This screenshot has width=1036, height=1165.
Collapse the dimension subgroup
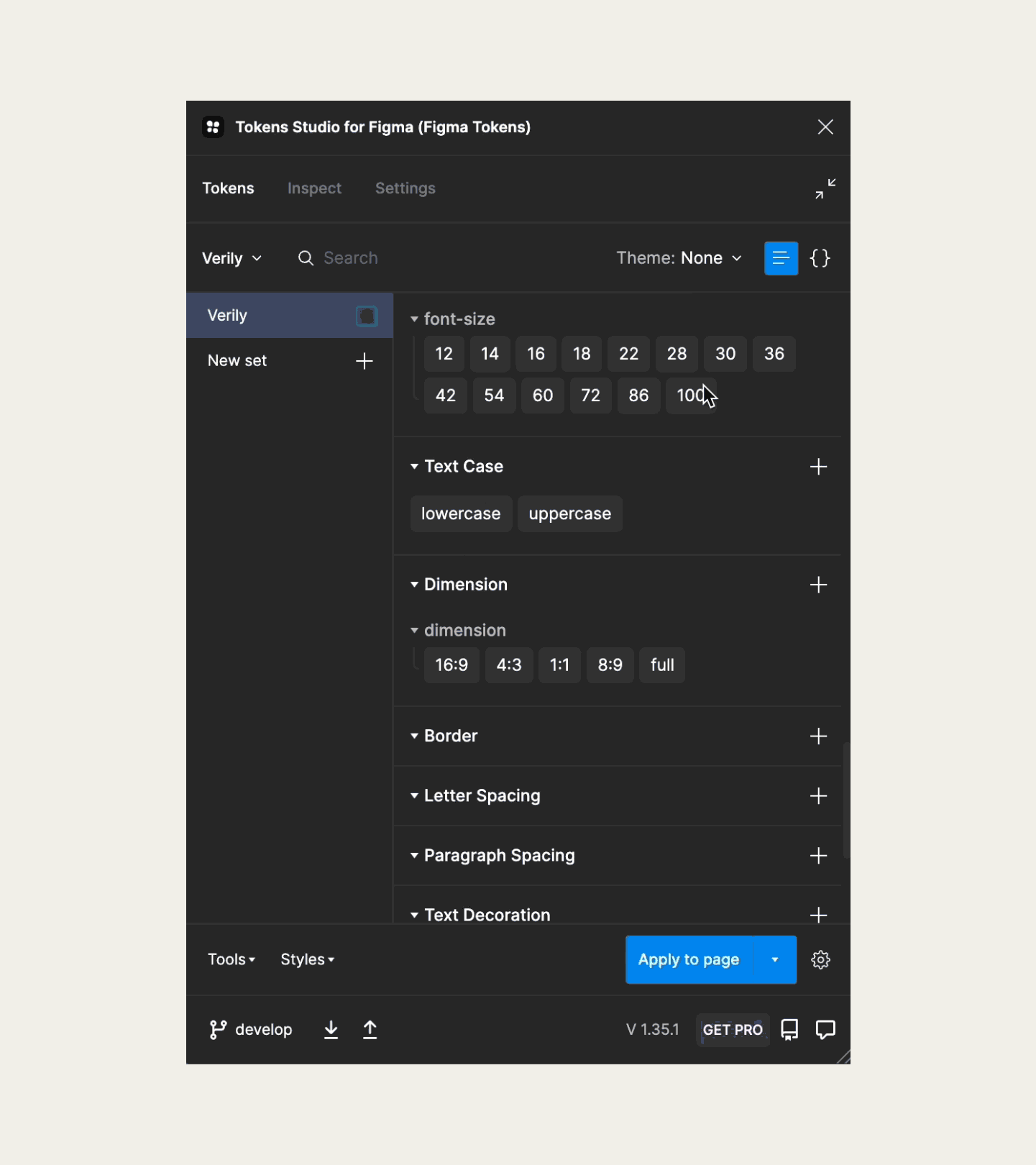coord(414,631)
